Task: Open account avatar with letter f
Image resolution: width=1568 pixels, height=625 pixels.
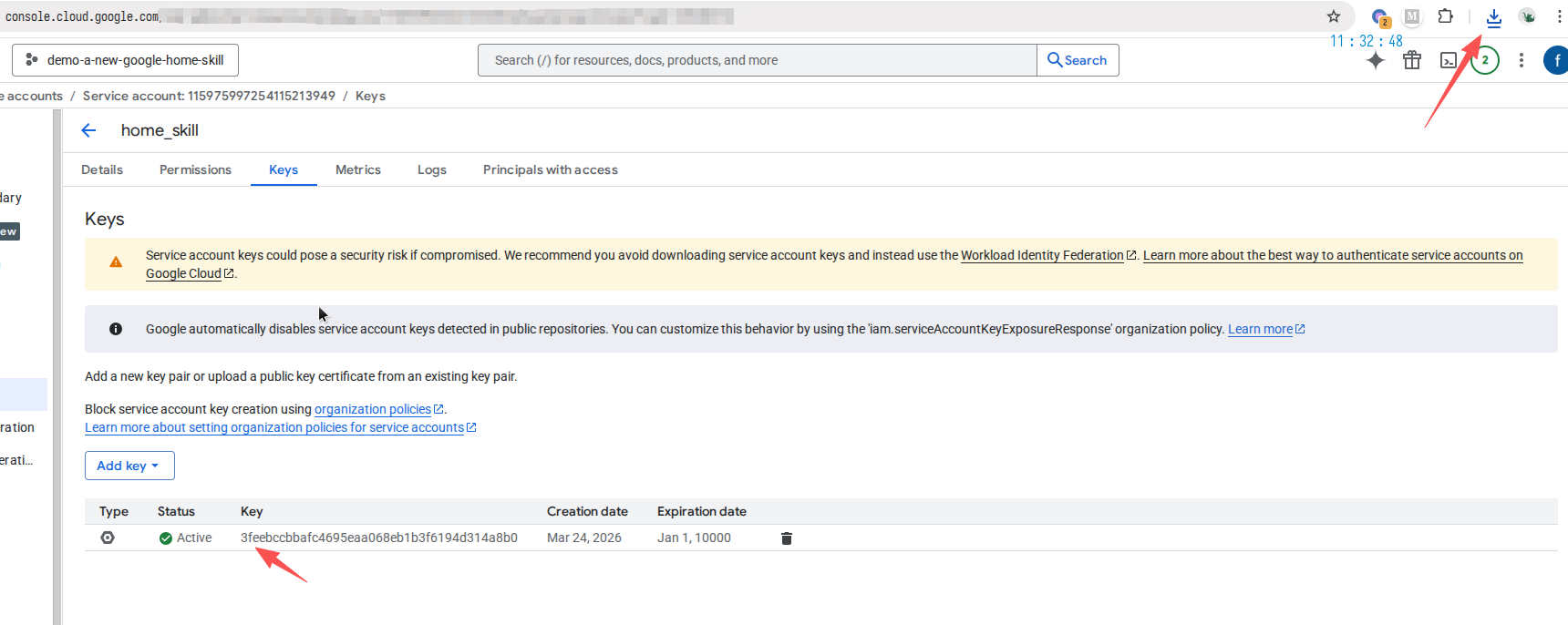Action: coord(1556,60)
